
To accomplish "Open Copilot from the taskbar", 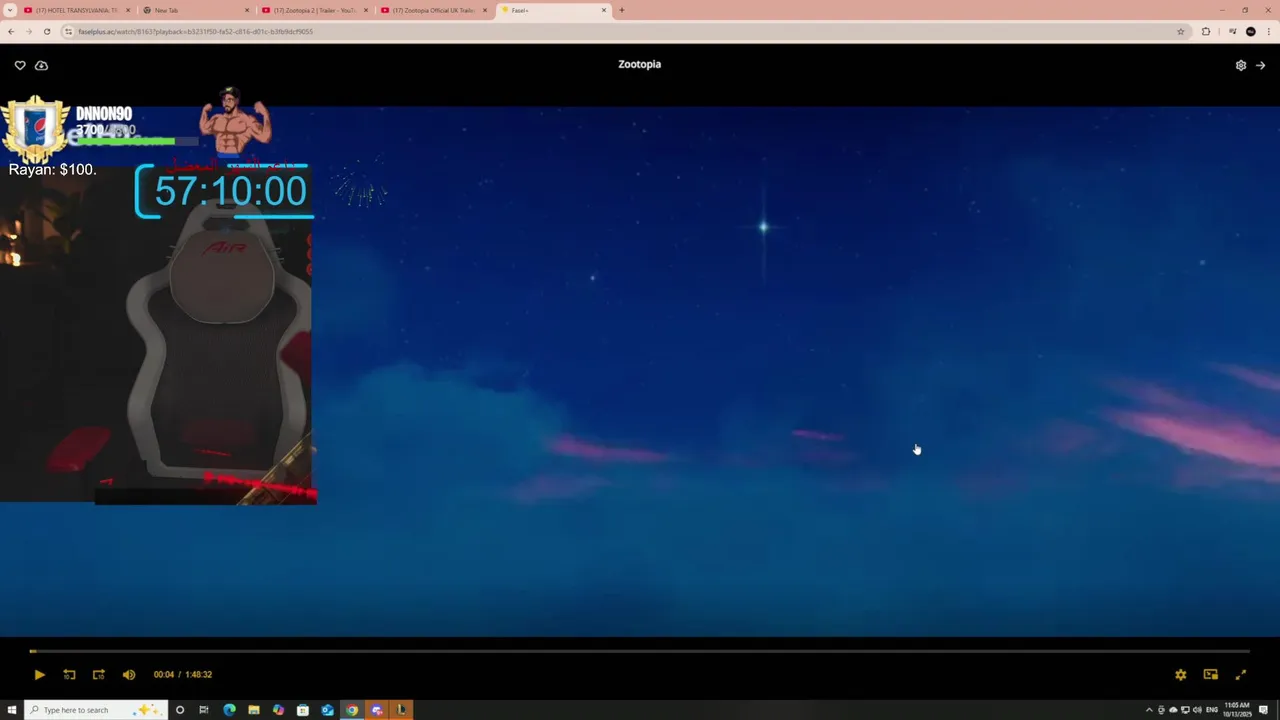I will [x=278, y=710].
